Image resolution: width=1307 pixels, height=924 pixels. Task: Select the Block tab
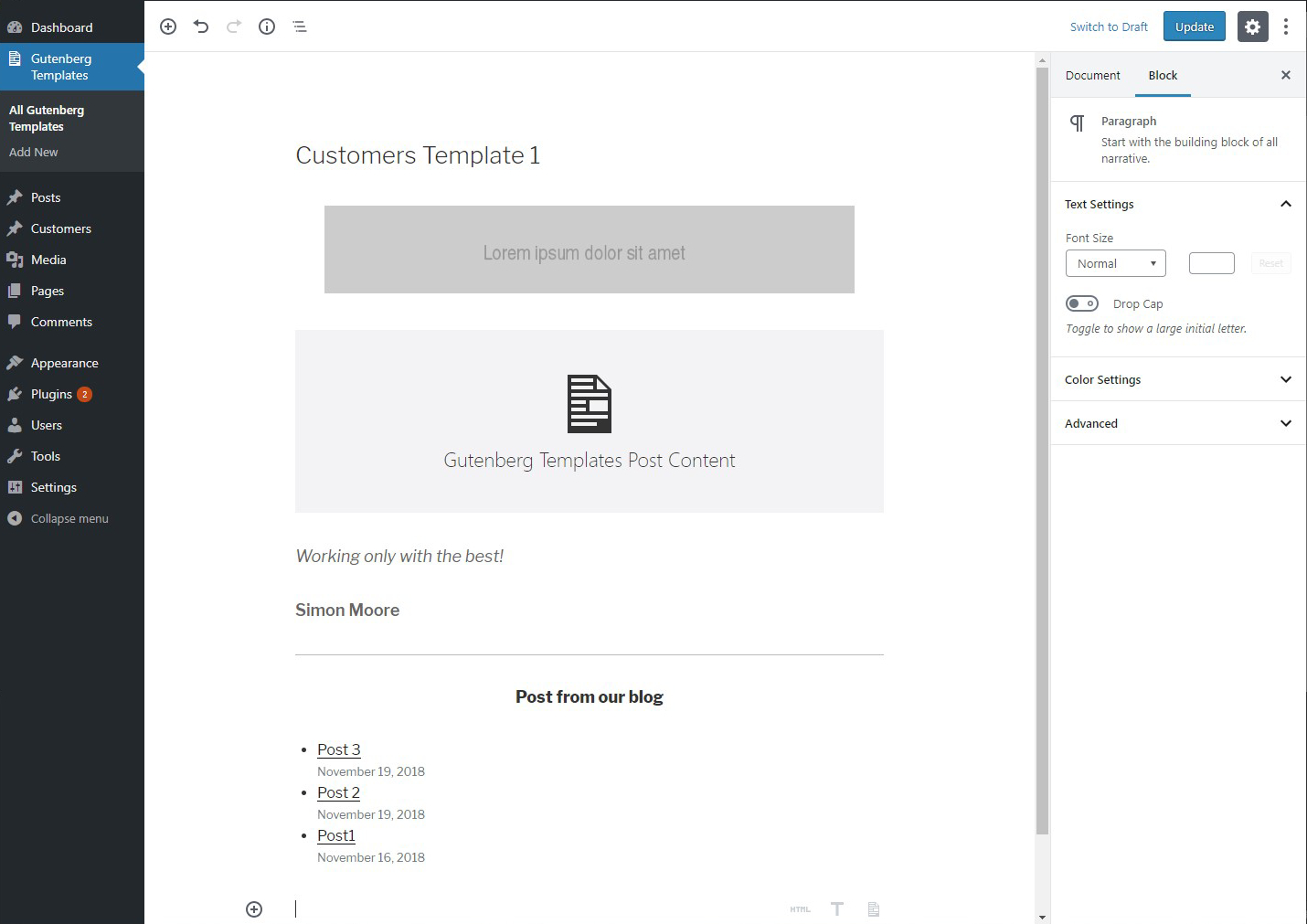pyautogui.click(x=1163, y=75)
